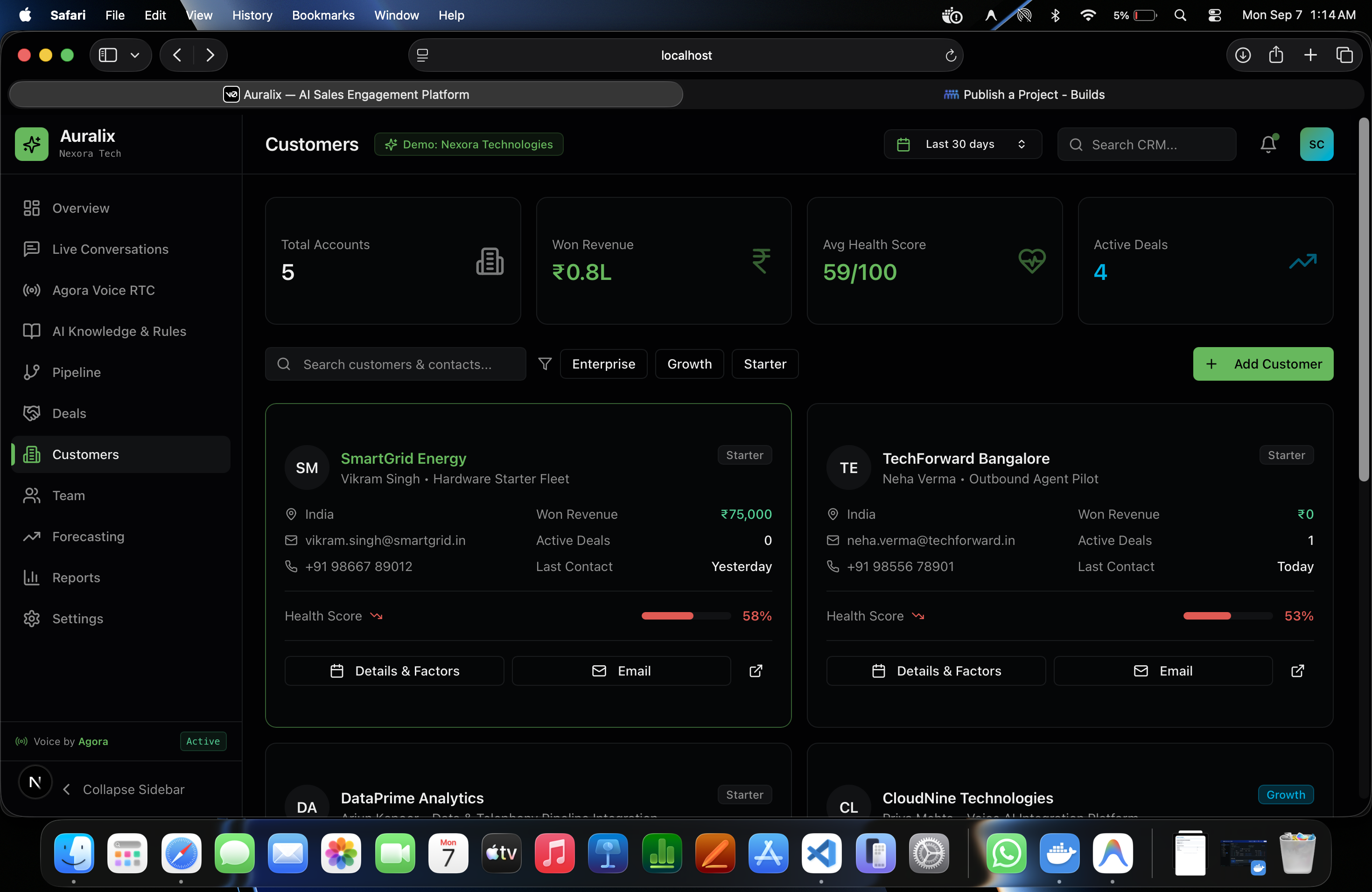Click the localhost address bar

[686, 56]
